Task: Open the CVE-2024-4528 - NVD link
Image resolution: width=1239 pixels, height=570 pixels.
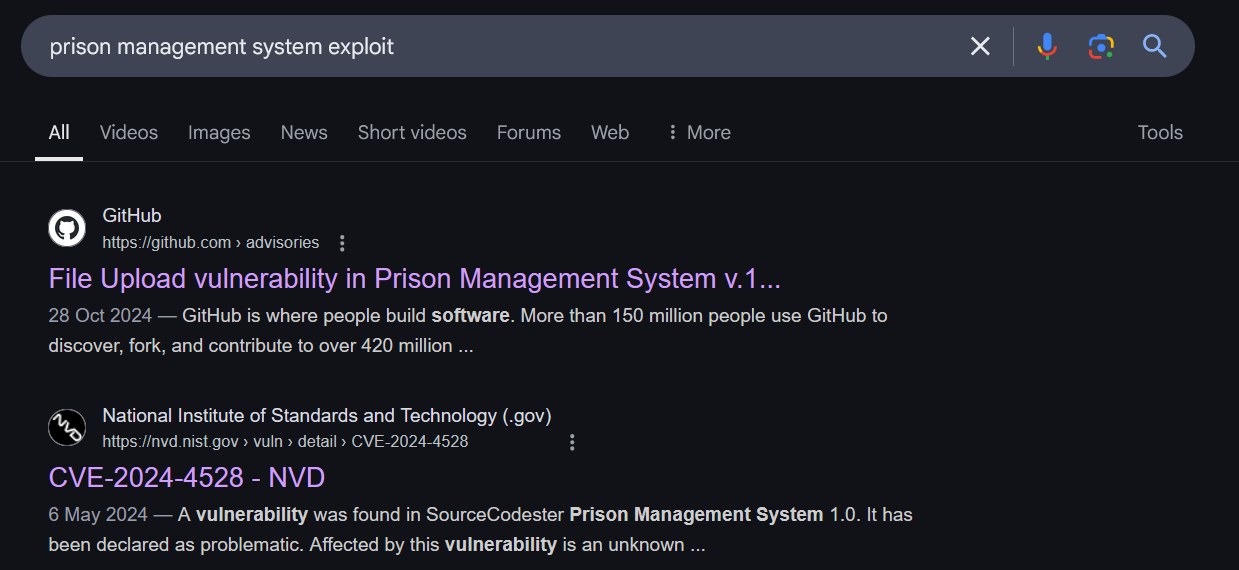Action: 187,478
